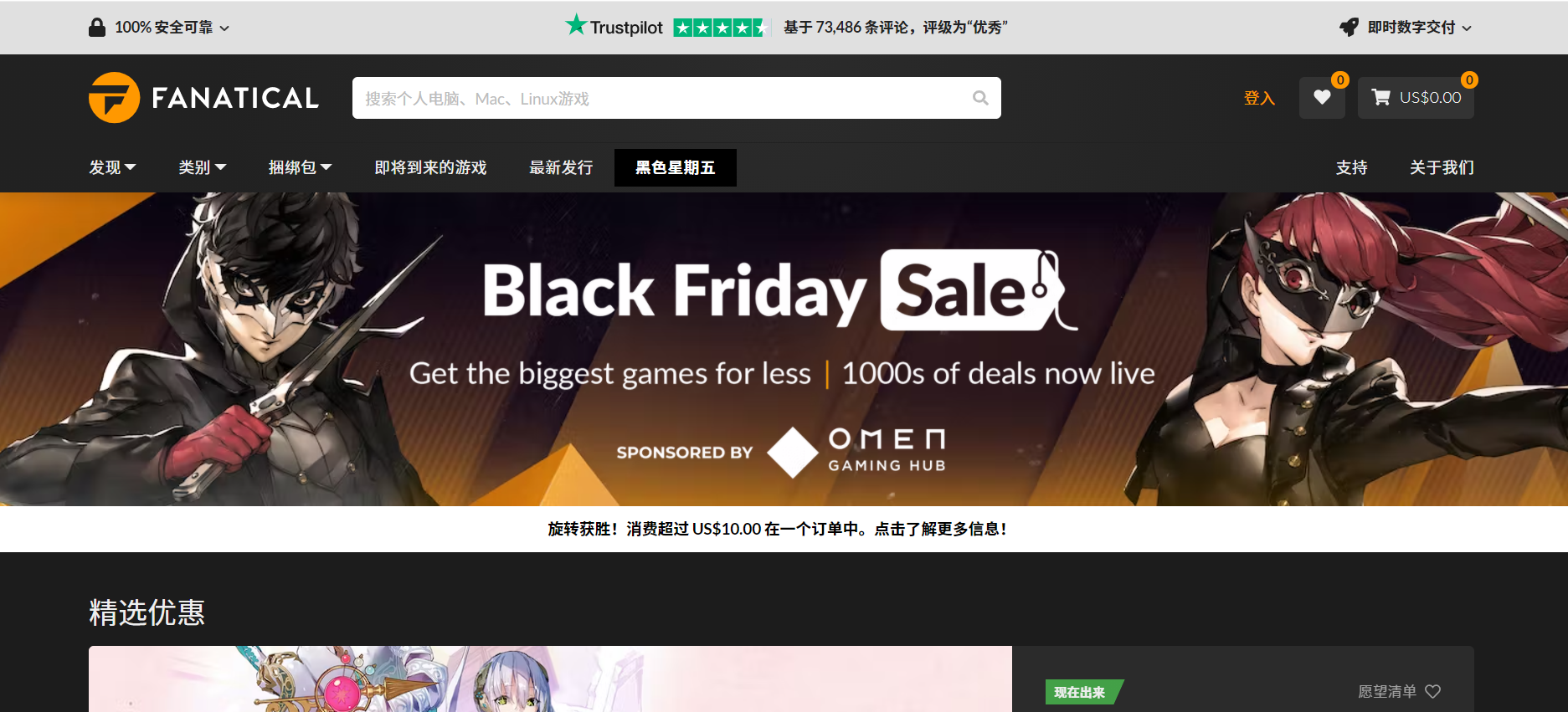Click the 旋转获胜 promo banner text
This screenshot has width=1568, height=712.
[x=777, y=529]
